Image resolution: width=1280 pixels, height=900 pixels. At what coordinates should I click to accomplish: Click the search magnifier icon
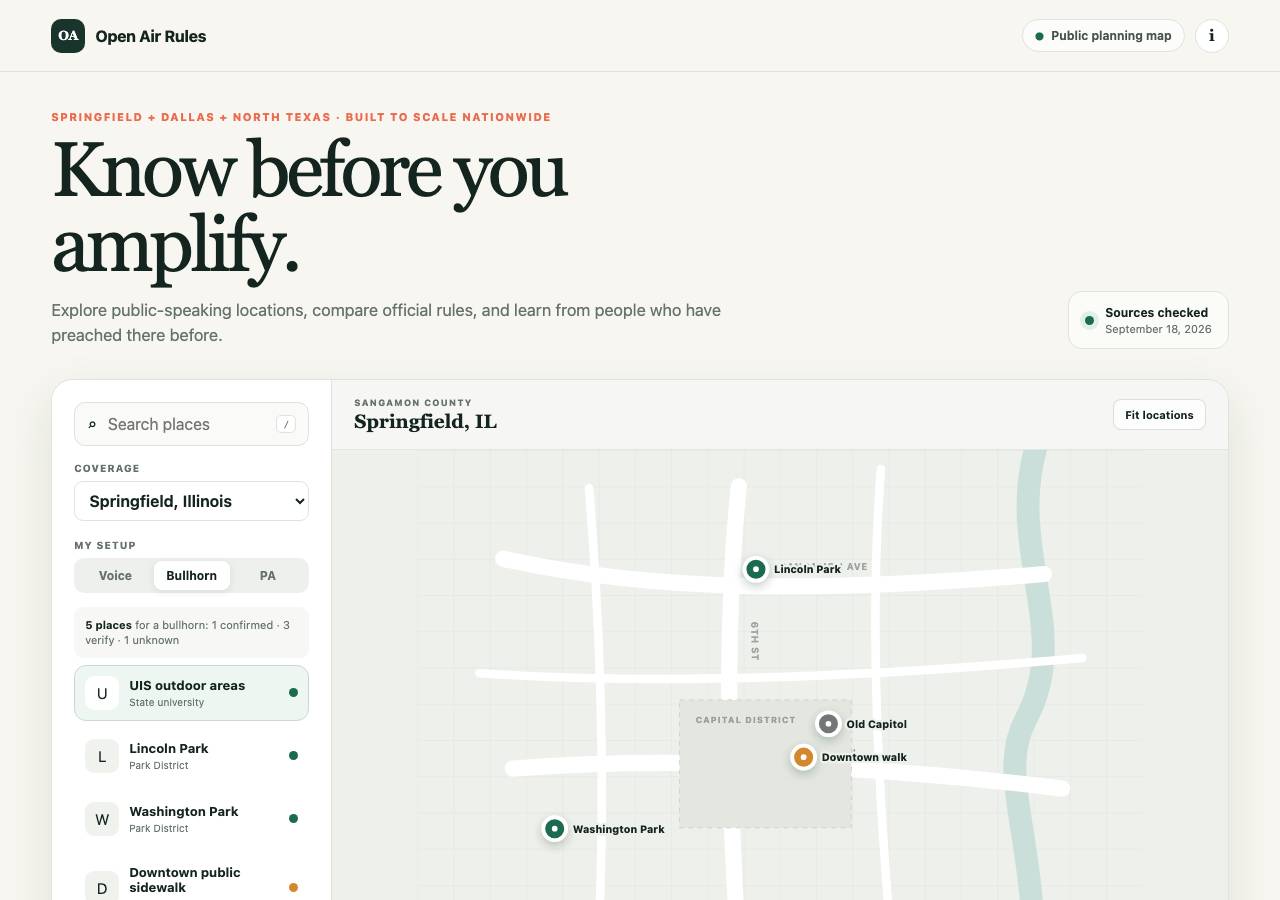(92, 424)
